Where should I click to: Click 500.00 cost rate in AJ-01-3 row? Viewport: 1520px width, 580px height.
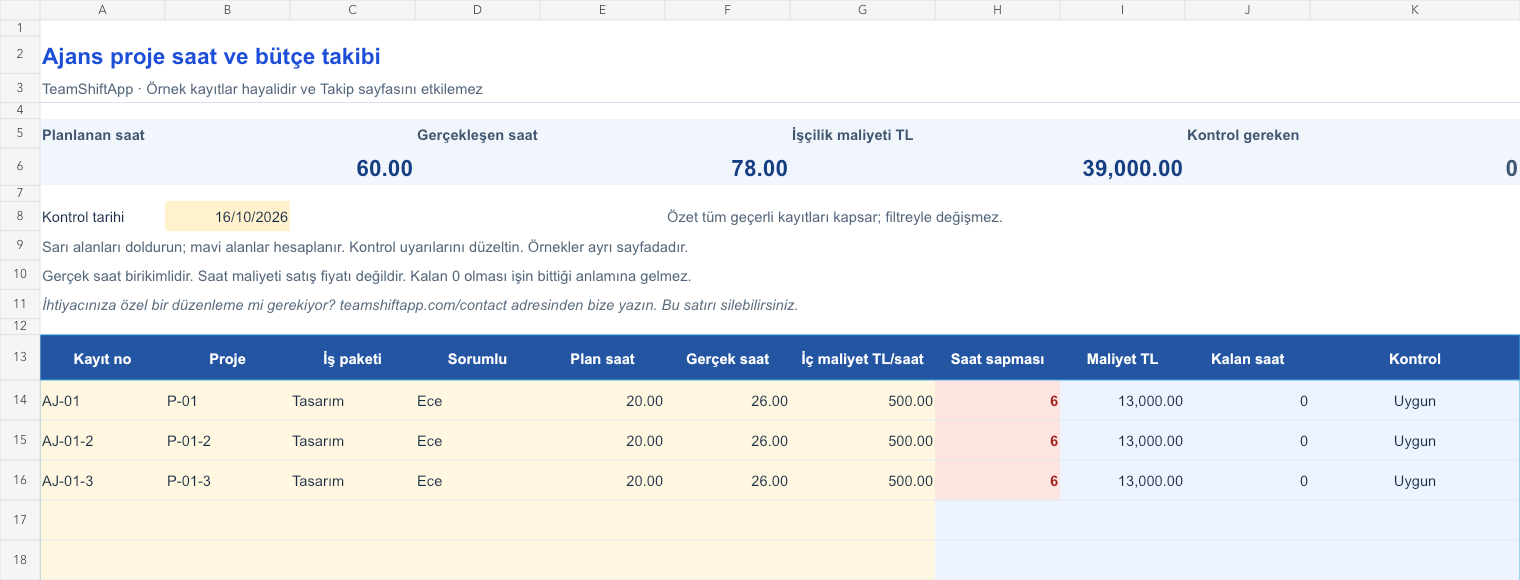click(862, 481)
